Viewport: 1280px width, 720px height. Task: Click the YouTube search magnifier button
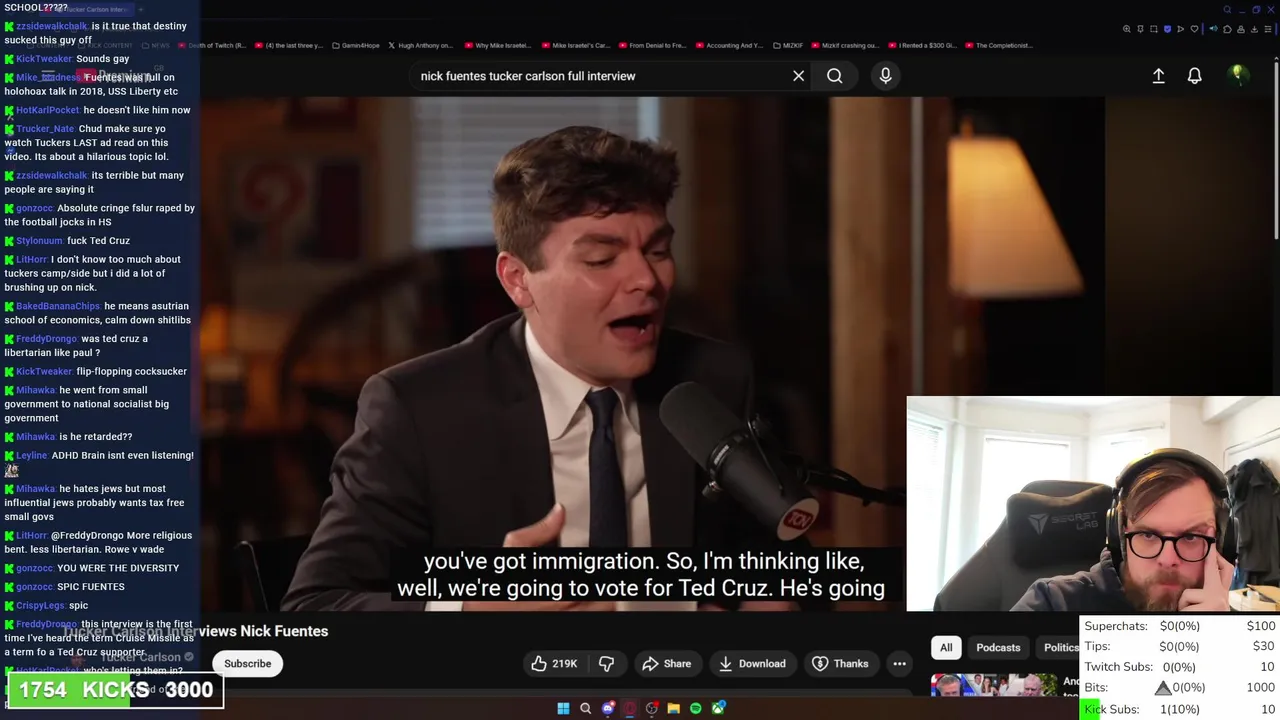[x=834, y=76]
